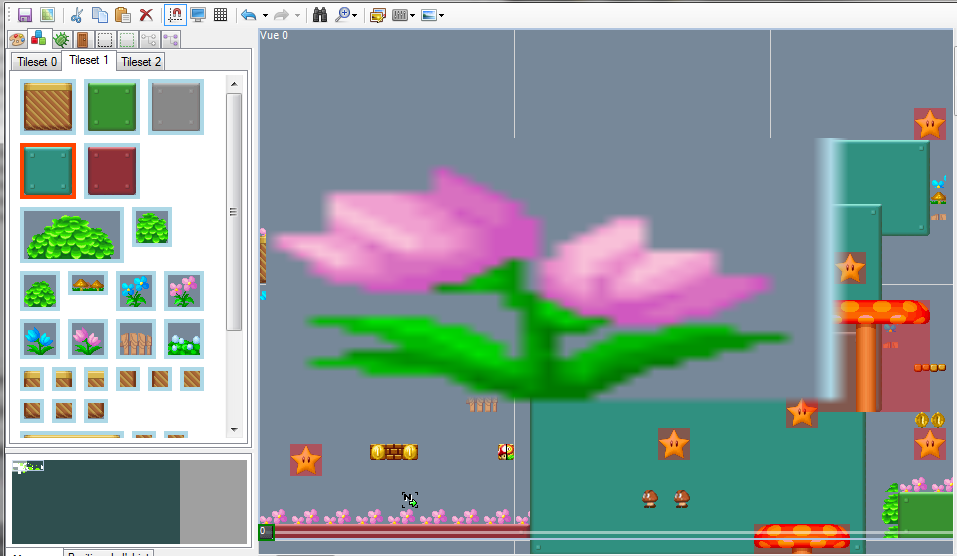Viewport: 957px width, 556px height.
Task: Open the purple connected nodes panel tab
Action: click(171, 40)
